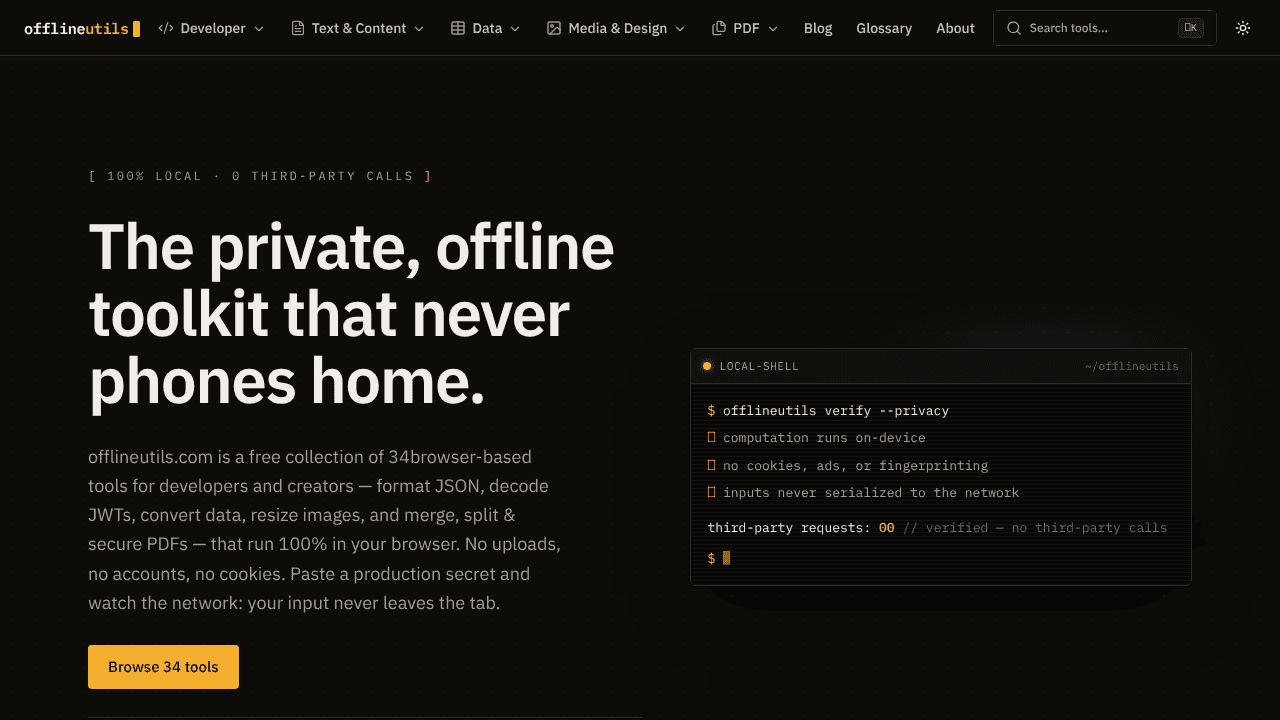Click 'inputs never serialized to the network'
Viewport: 1280px width, 720px height.
pyautogui.click(x=871, y=493)
